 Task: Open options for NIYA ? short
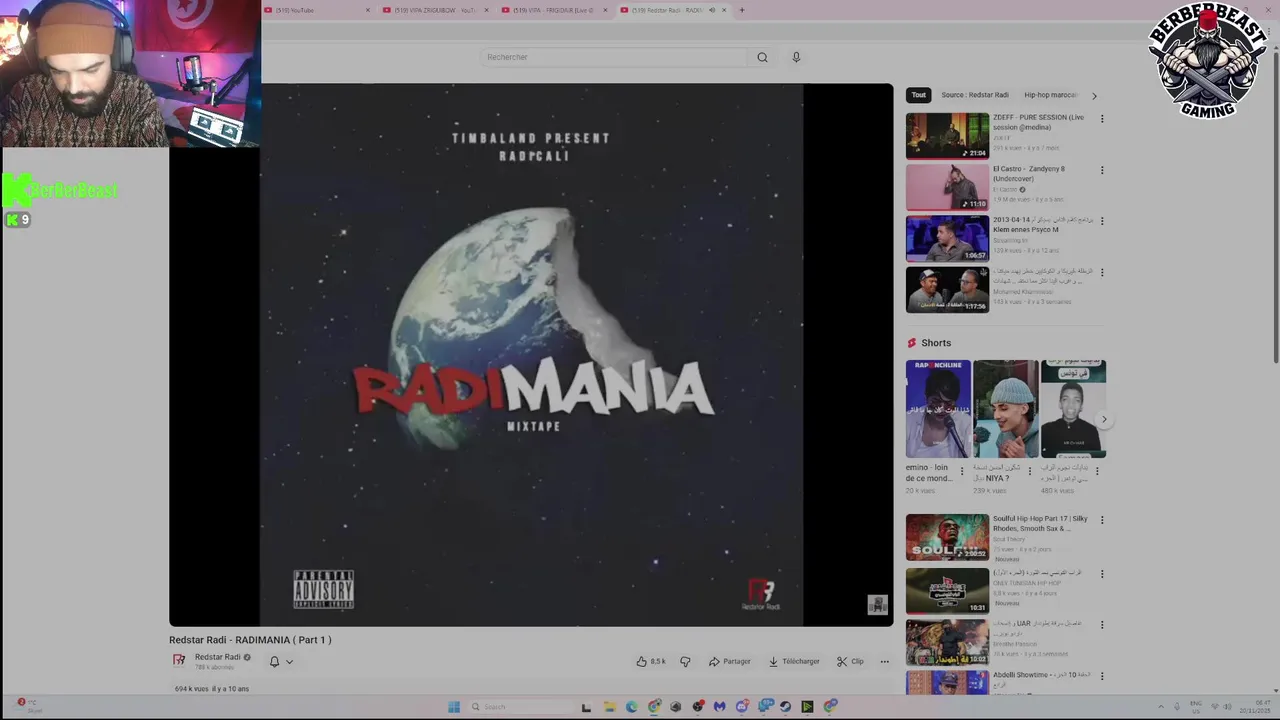pos(1030,471)
